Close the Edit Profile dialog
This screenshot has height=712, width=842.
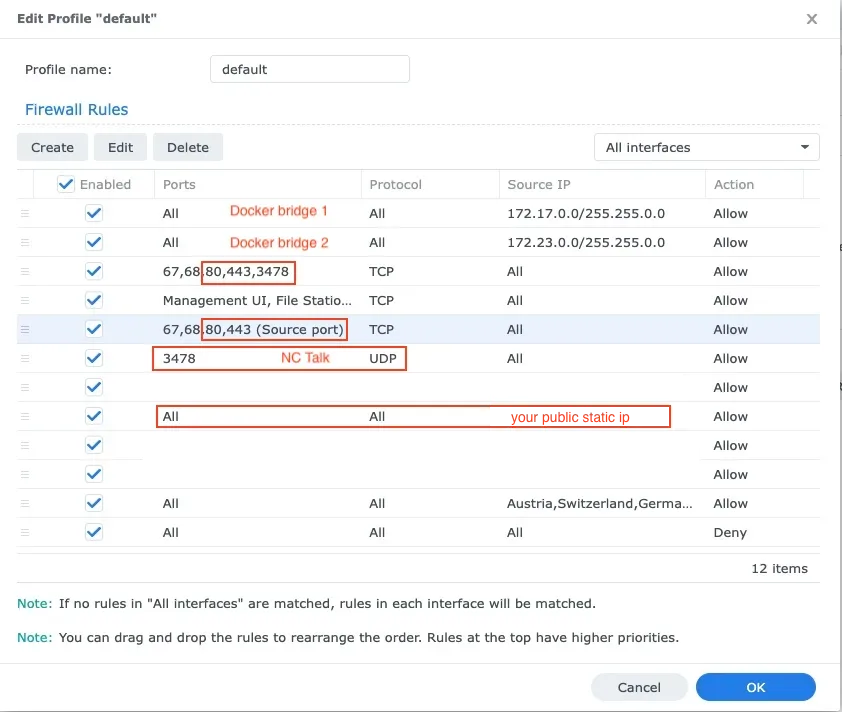click(x=811, y=19)
